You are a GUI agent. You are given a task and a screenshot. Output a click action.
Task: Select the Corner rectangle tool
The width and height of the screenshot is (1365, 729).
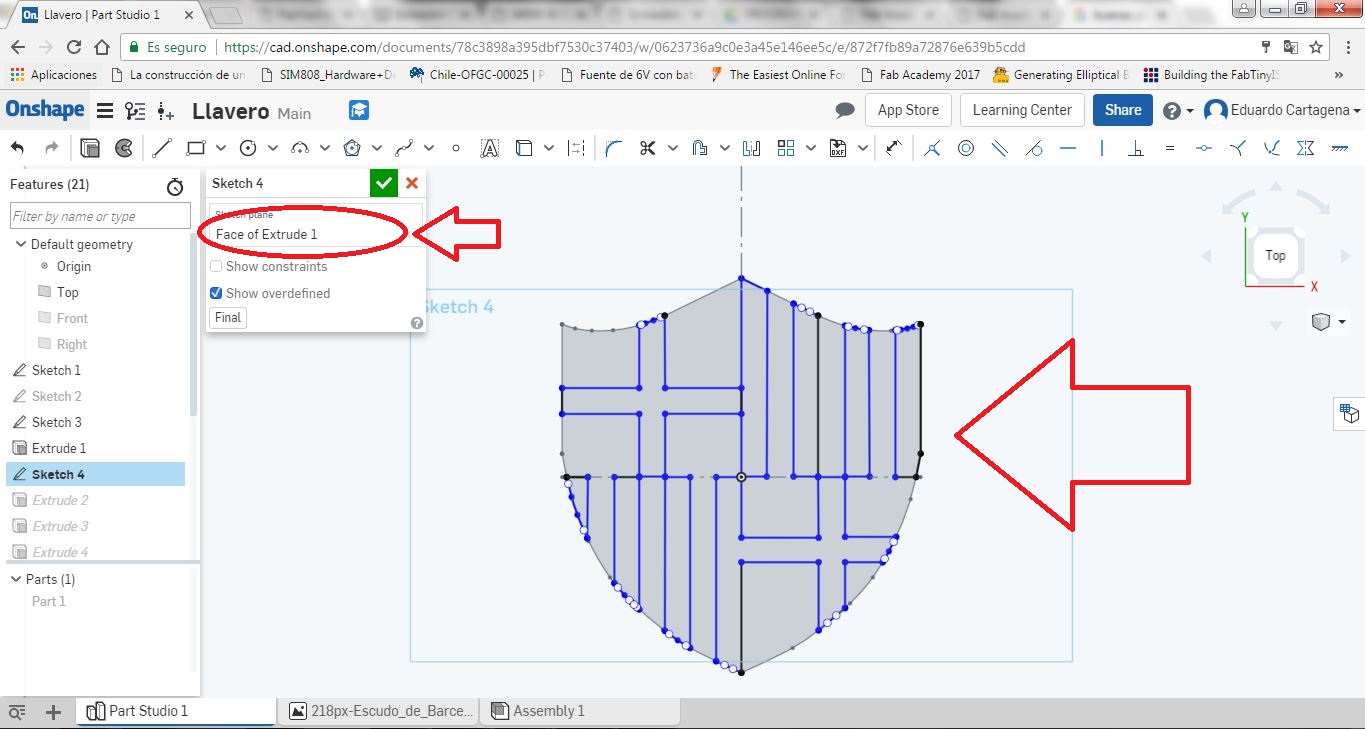[x=196, y=148]
